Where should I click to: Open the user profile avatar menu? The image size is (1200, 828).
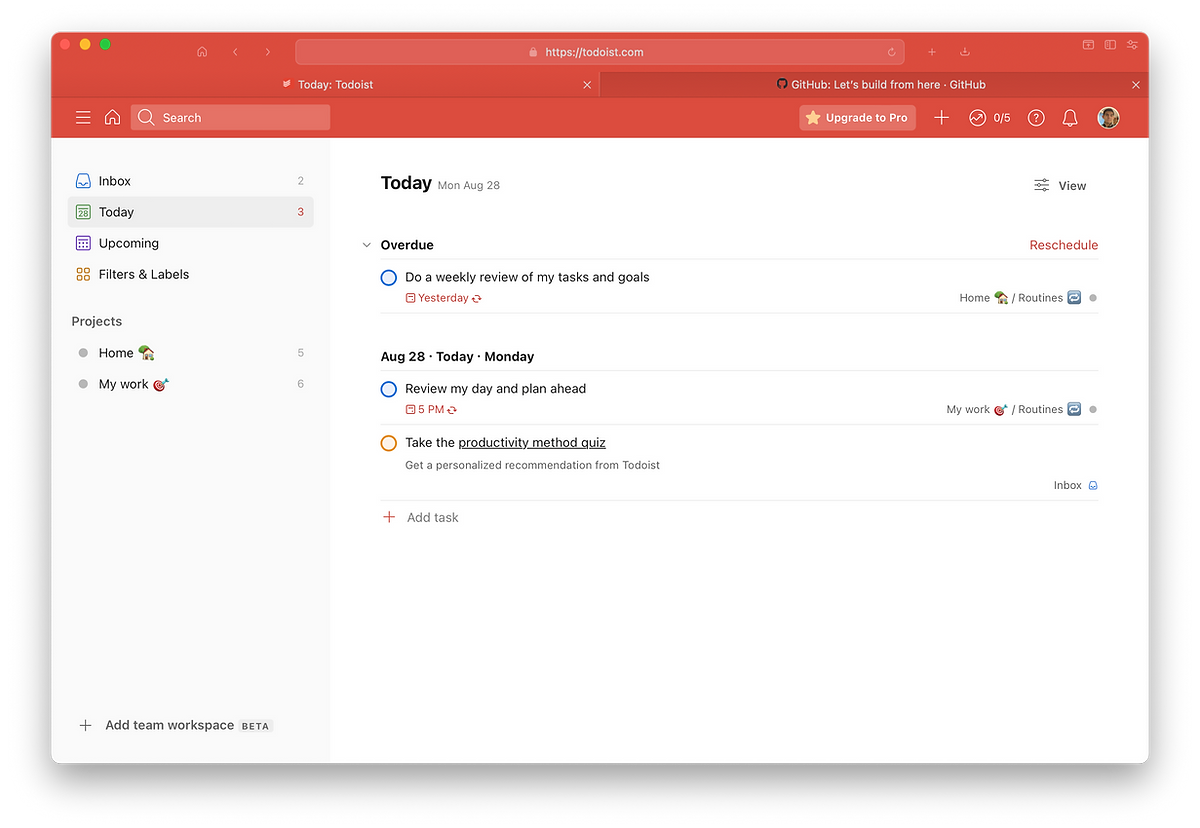pos(1108,118)
